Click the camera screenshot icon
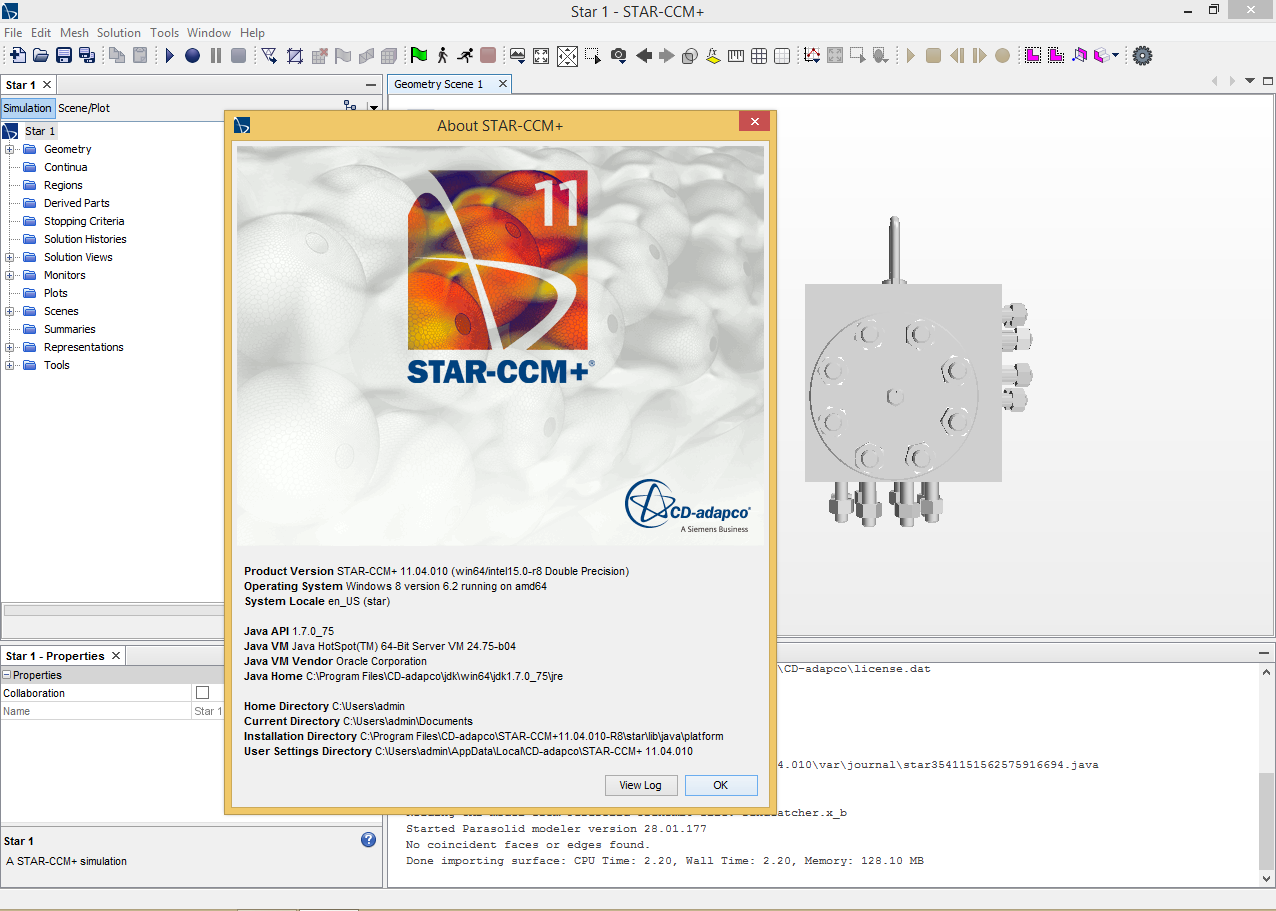The height and width of the screenshot is (911, 1276). (x=619, y=56)
